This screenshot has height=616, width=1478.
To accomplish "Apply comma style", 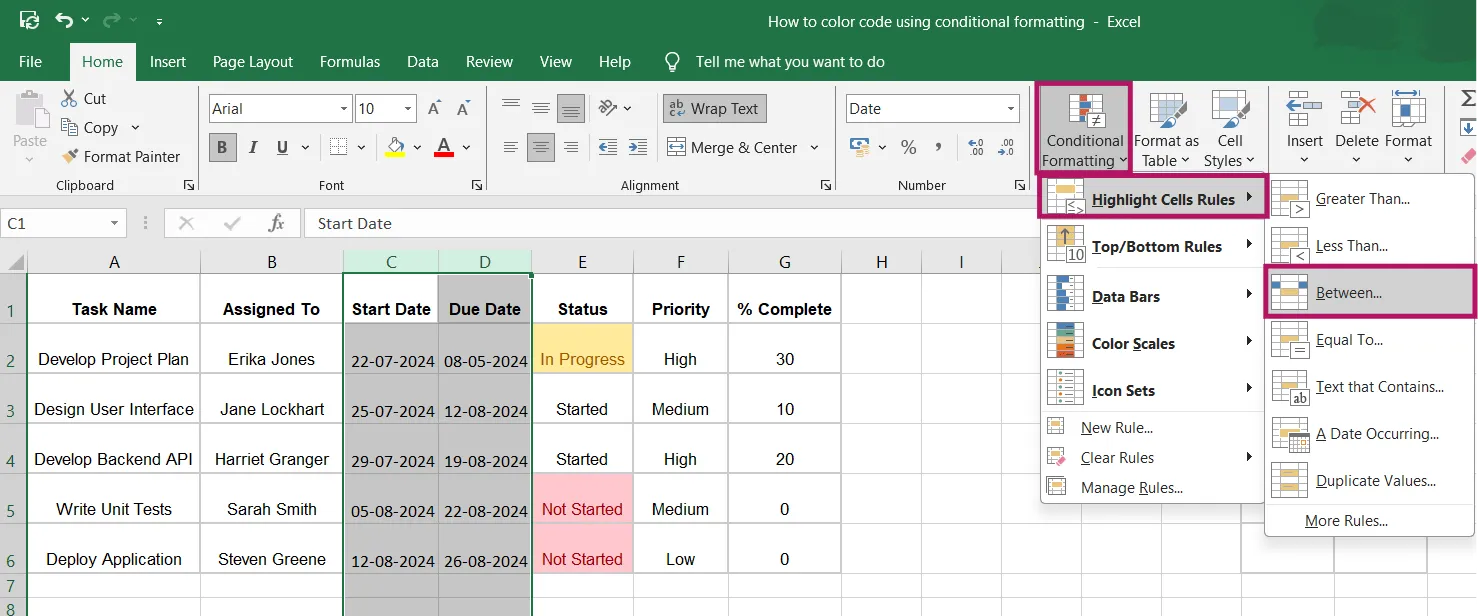I will [938, 147].
